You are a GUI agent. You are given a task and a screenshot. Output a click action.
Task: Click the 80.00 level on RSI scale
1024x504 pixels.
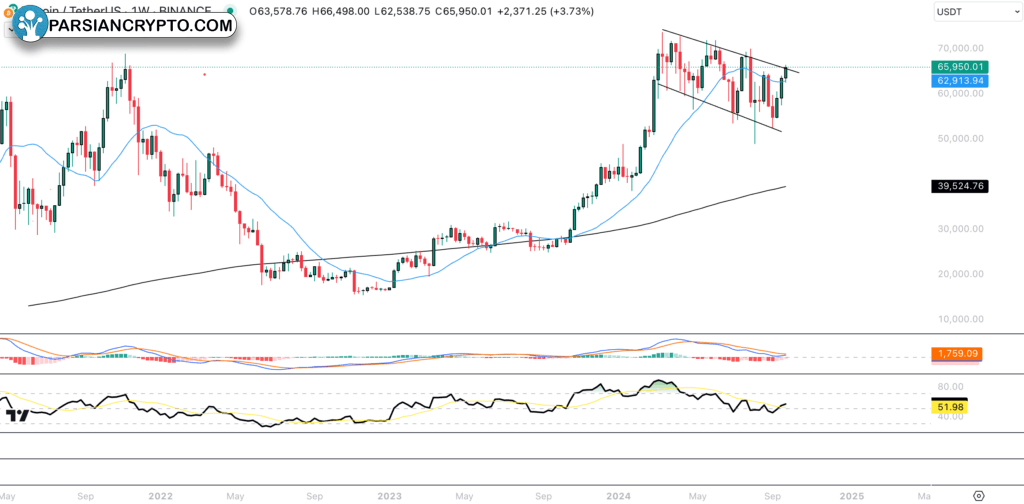pos(952,386)
